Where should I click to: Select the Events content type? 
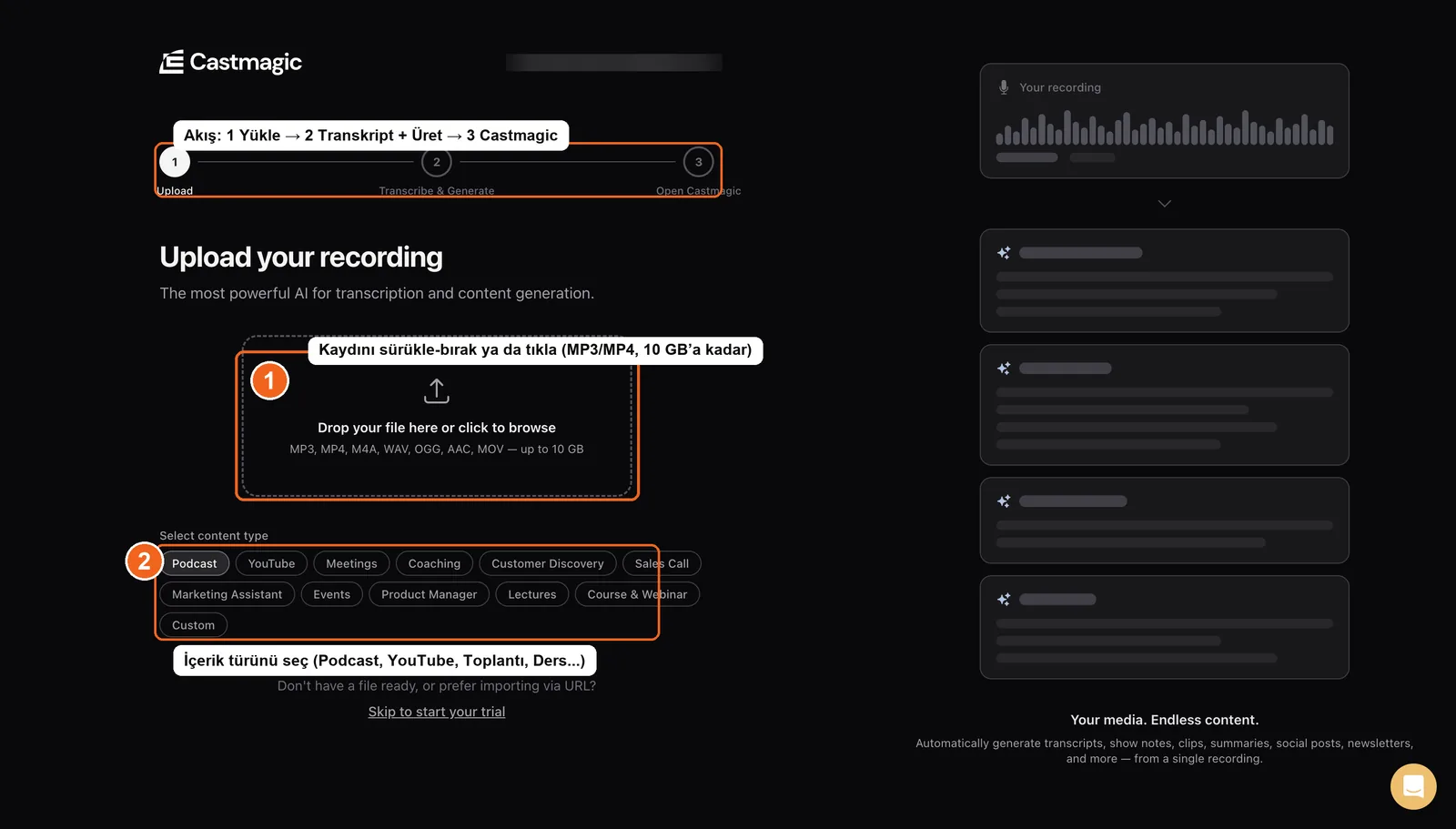click(x=332, y=594)
